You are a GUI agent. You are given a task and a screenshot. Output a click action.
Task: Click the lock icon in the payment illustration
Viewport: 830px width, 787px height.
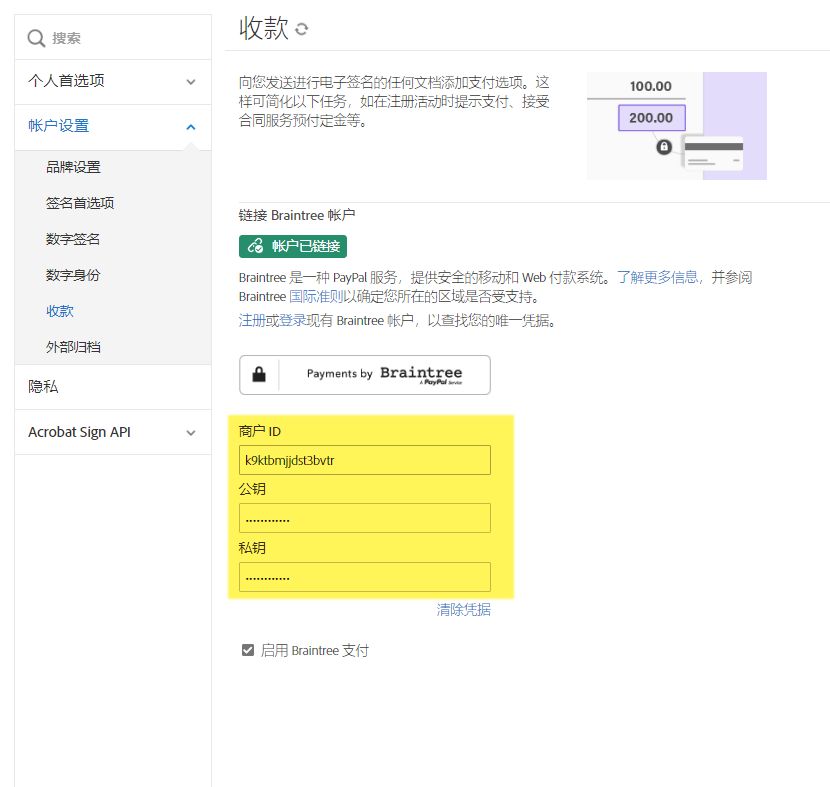click(x=664, y=147)
